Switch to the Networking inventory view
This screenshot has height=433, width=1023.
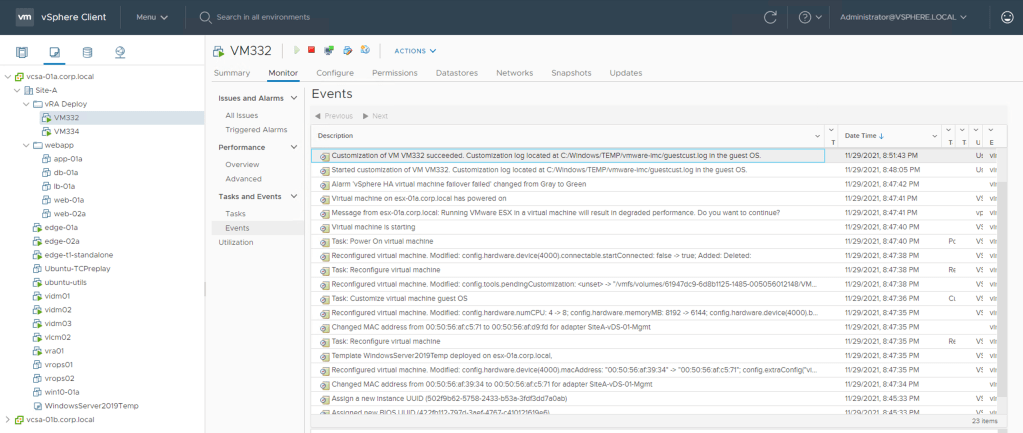(120, 52)
